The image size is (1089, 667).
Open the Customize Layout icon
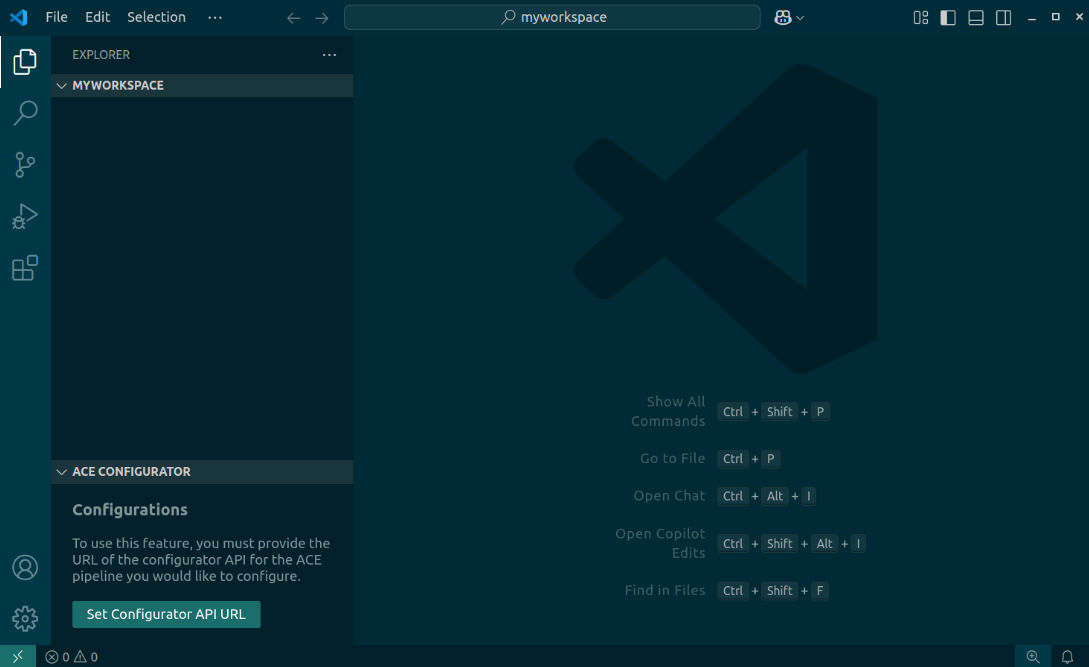click(x=921, y=18)
